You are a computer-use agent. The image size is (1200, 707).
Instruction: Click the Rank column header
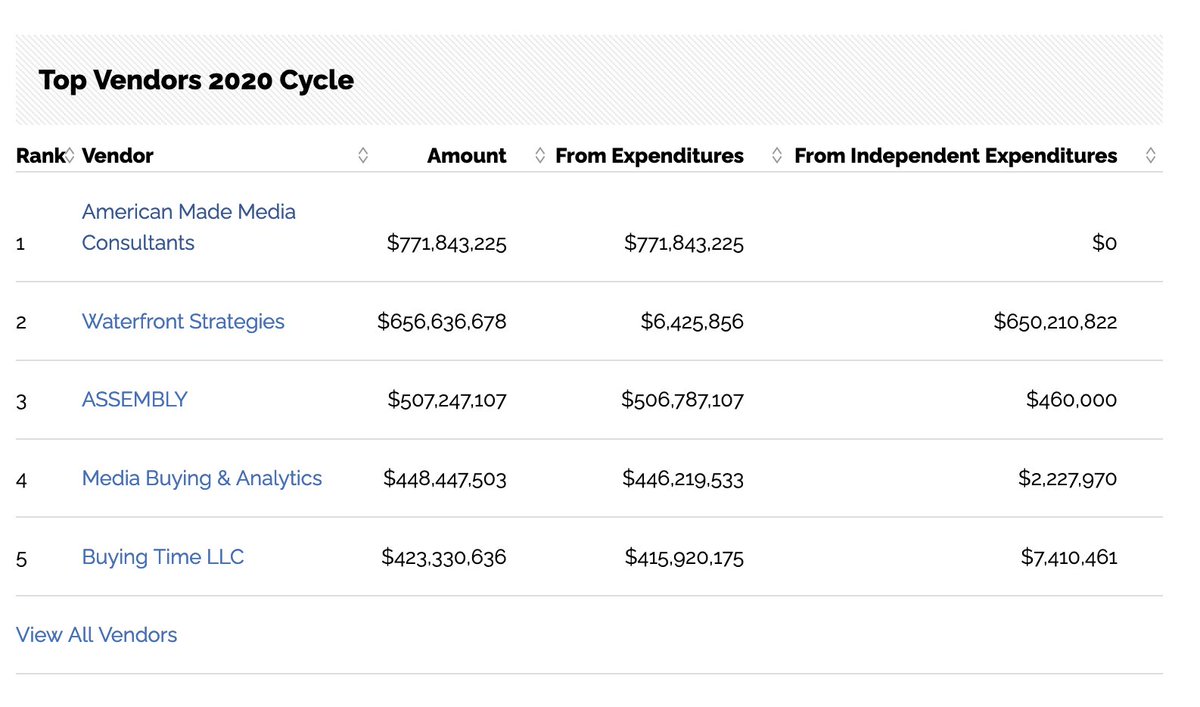click(40, 156)
